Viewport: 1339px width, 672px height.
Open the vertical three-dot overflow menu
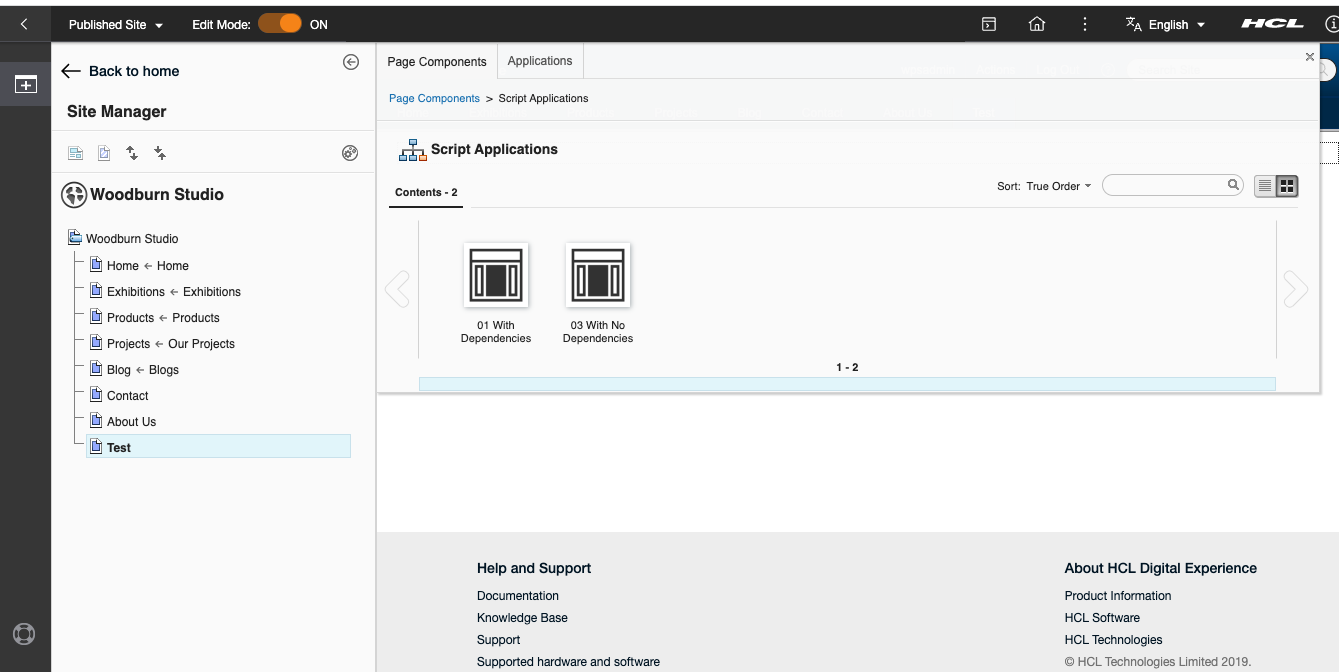(x=1085, y=25)
